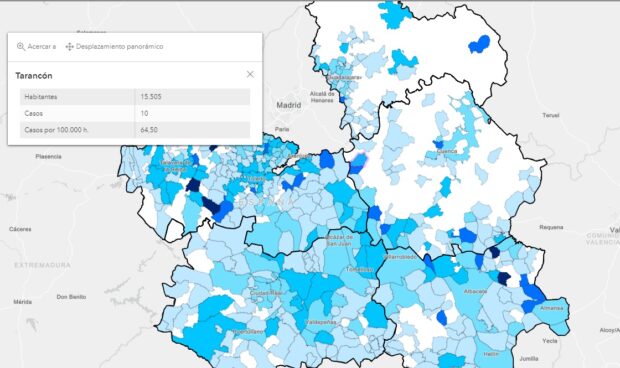This screenshot has width=620, height=368.
Task: Click the Mérida label on map
Action: pos(23,302)
